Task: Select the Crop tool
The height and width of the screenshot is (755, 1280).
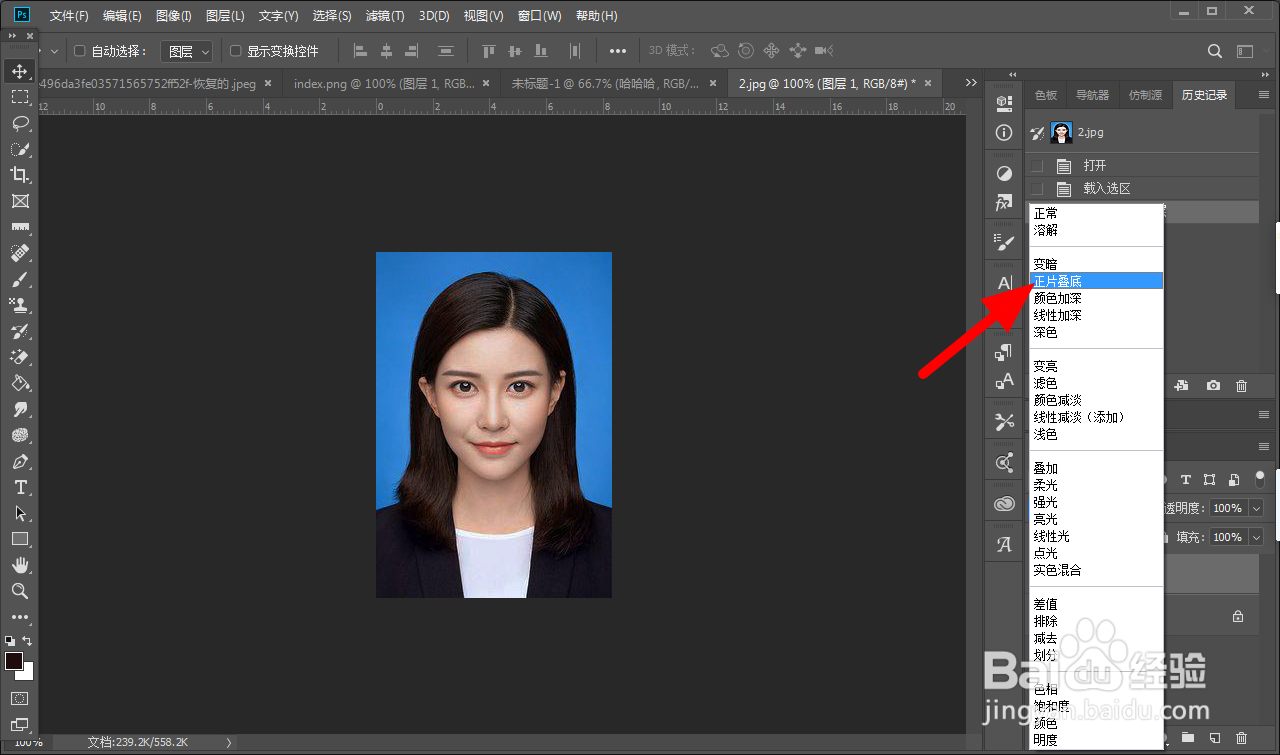Action: (20, 175)
